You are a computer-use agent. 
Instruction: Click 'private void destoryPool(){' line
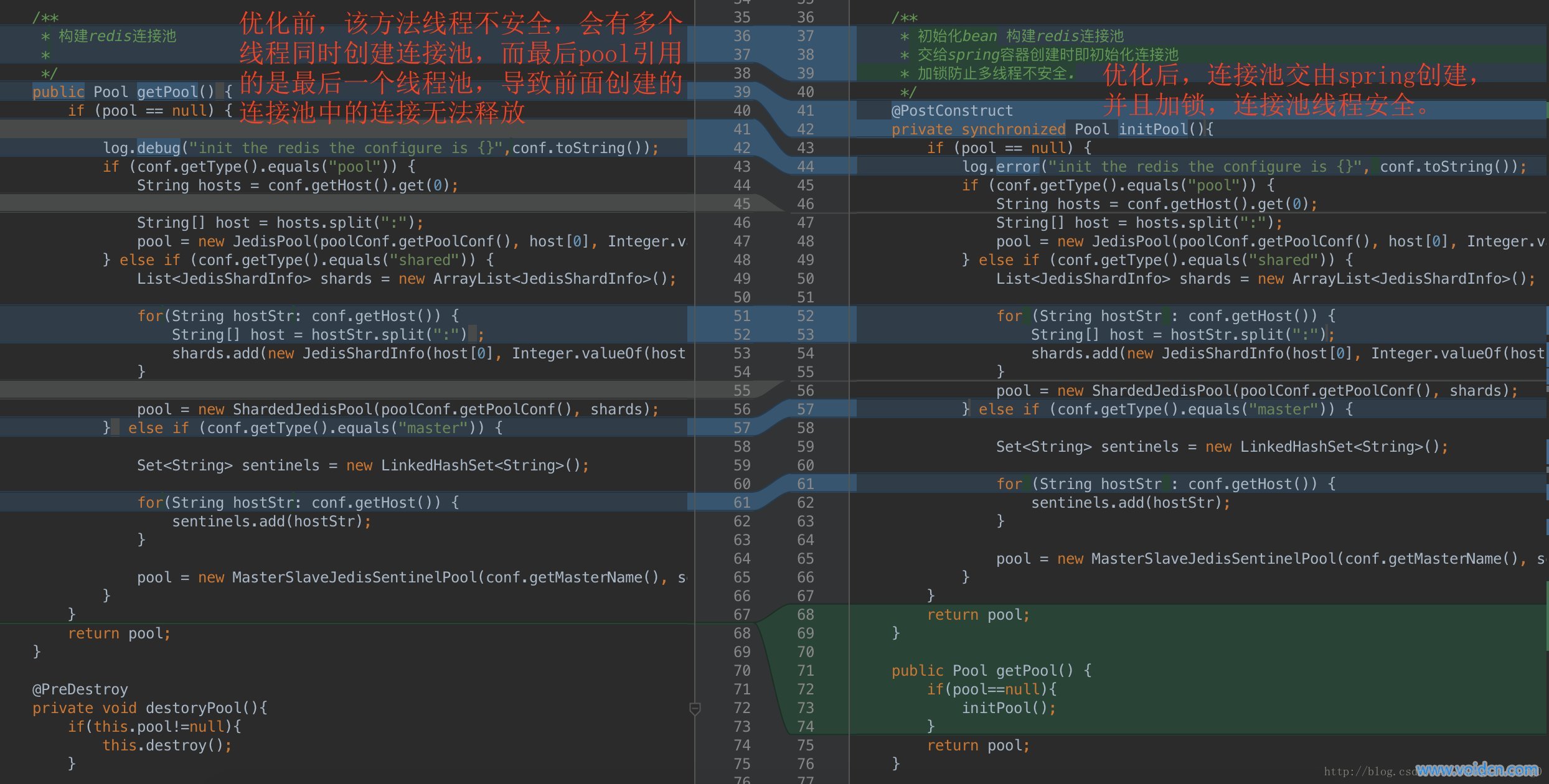[150, 708]
